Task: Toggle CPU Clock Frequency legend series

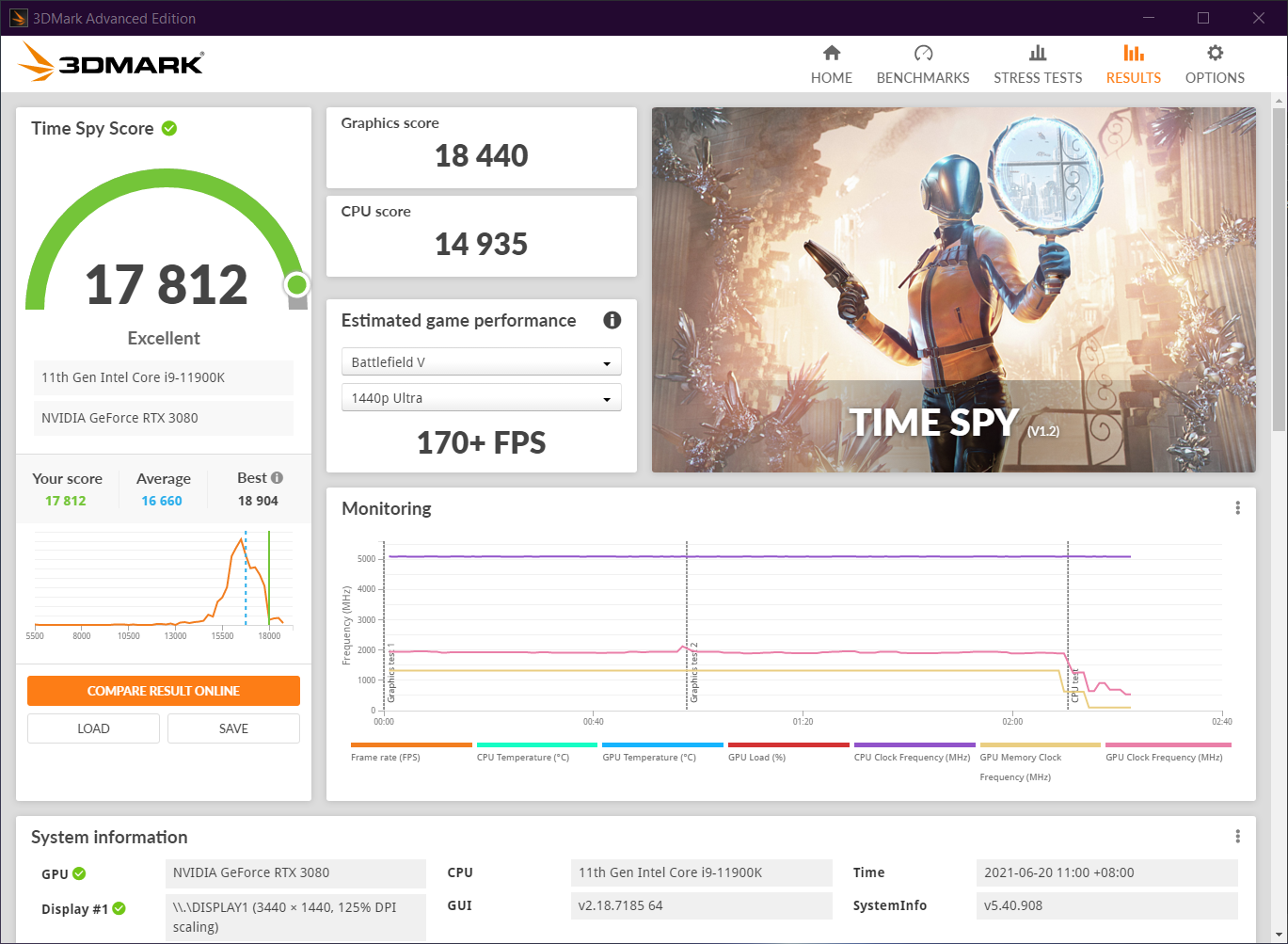Action: [912, 757]
